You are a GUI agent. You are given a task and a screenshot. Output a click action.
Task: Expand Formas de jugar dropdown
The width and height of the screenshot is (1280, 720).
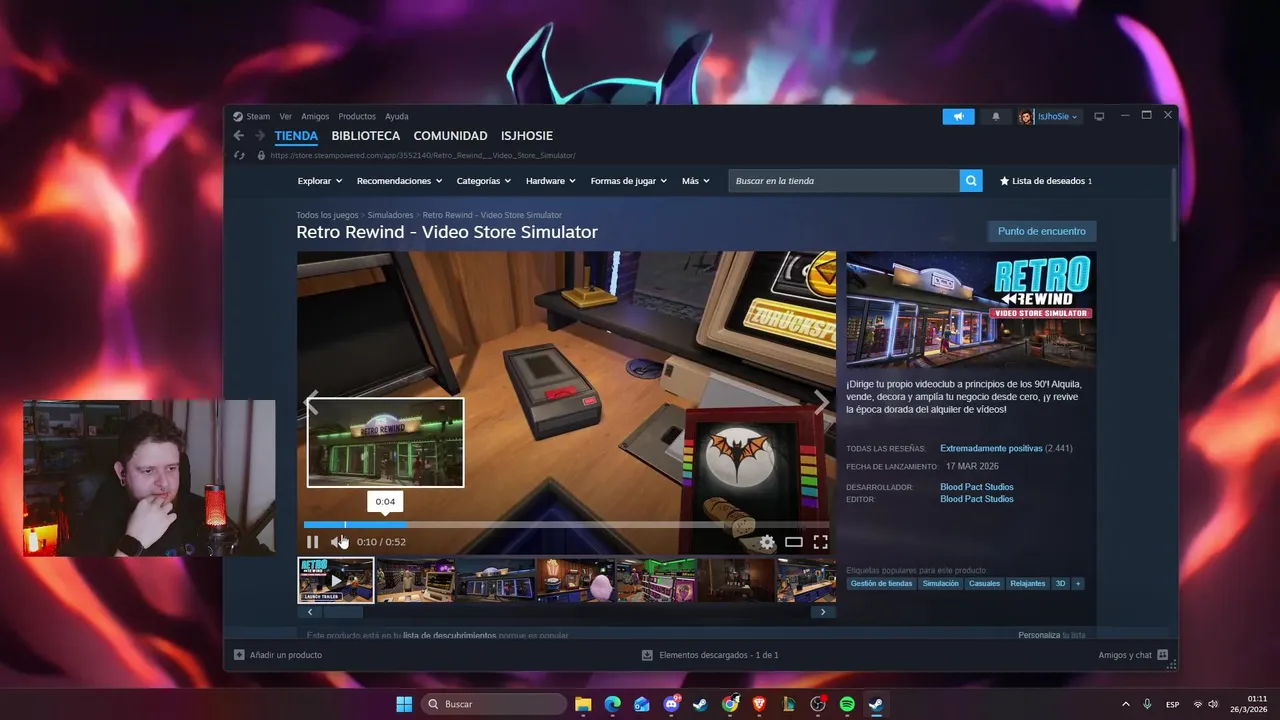630,181
